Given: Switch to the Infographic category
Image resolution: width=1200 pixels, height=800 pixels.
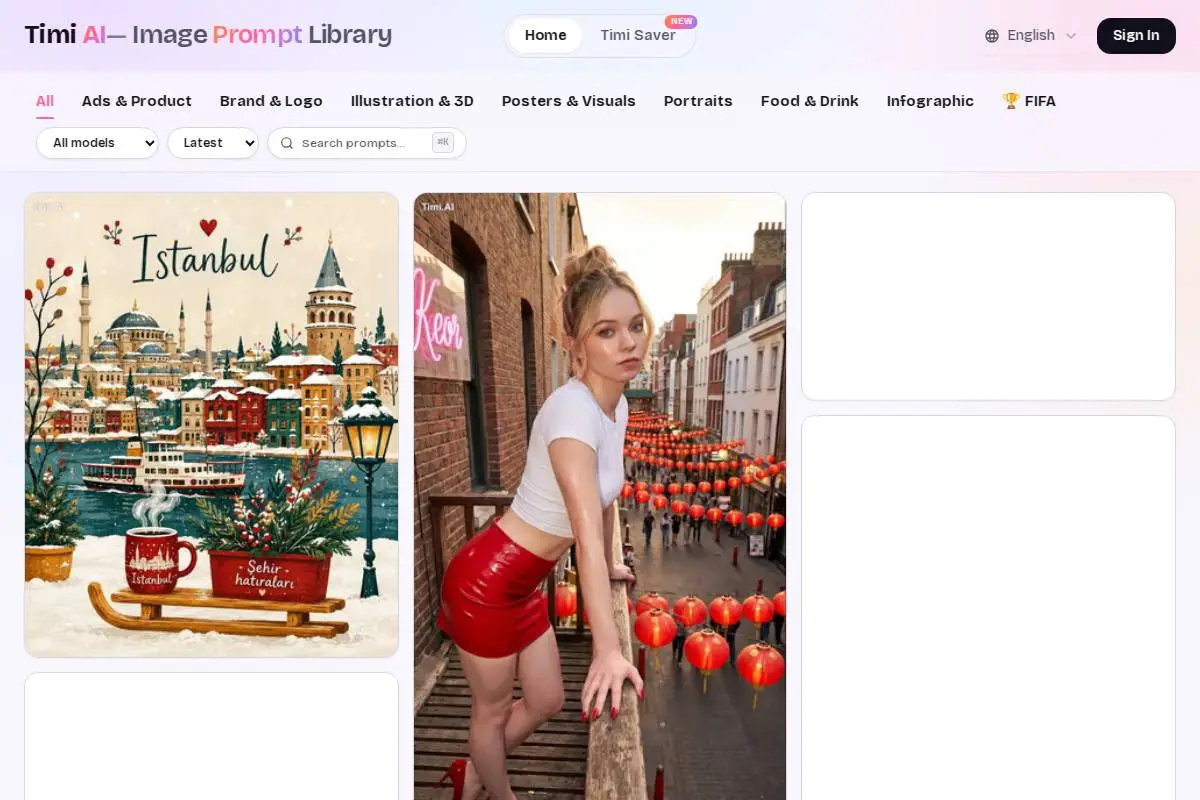Looking at the screenshot, I should [930, 101].
